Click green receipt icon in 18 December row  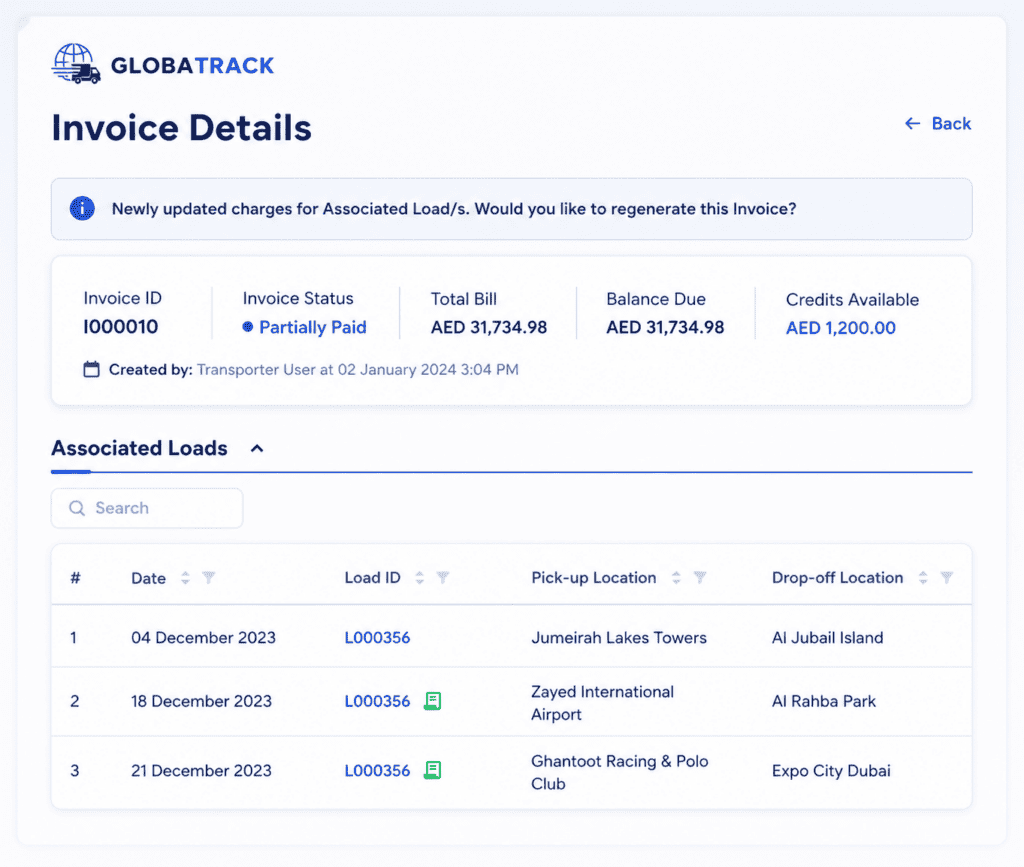(x=432, y=701)
